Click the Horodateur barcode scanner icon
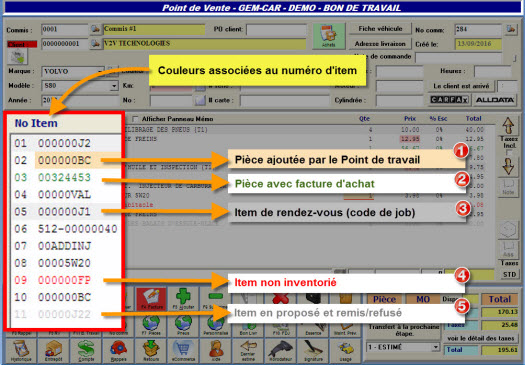This screenshot has height=365, width=525. 281,350
